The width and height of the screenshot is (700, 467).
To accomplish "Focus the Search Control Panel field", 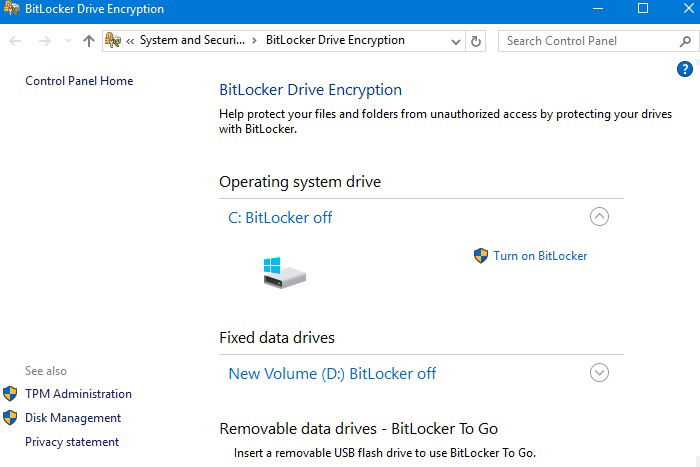I will pos(592,41).
